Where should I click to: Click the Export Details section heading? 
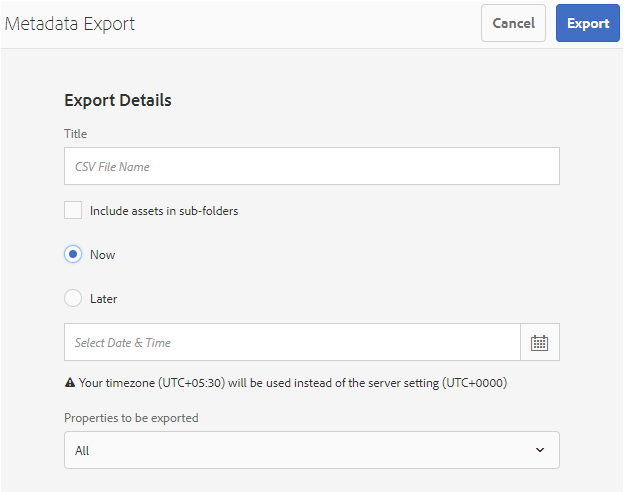click(118, 100)
